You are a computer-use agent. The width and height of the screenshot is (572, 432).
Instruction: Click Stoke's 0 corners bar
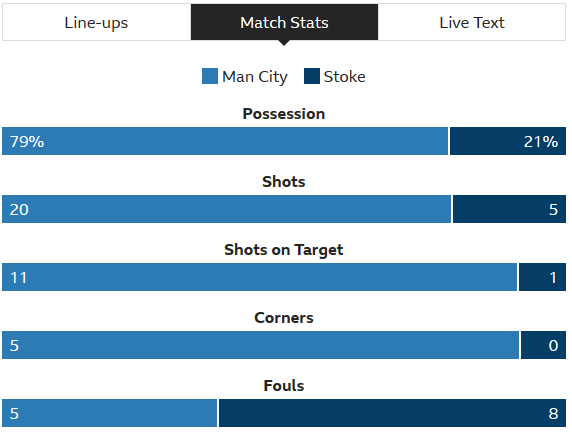544,345
